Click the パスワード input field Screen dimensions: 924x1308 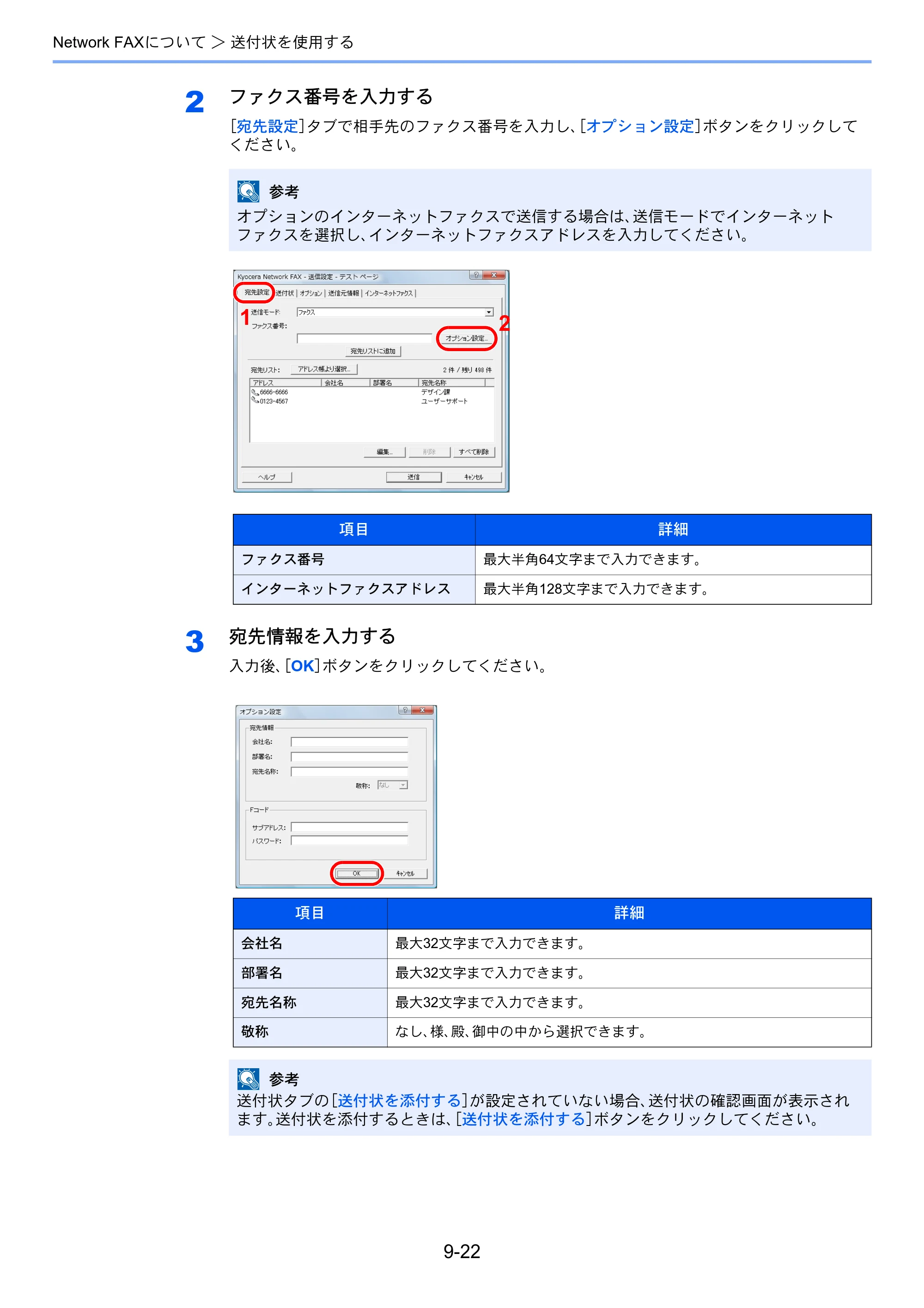(x=349, y=841)
